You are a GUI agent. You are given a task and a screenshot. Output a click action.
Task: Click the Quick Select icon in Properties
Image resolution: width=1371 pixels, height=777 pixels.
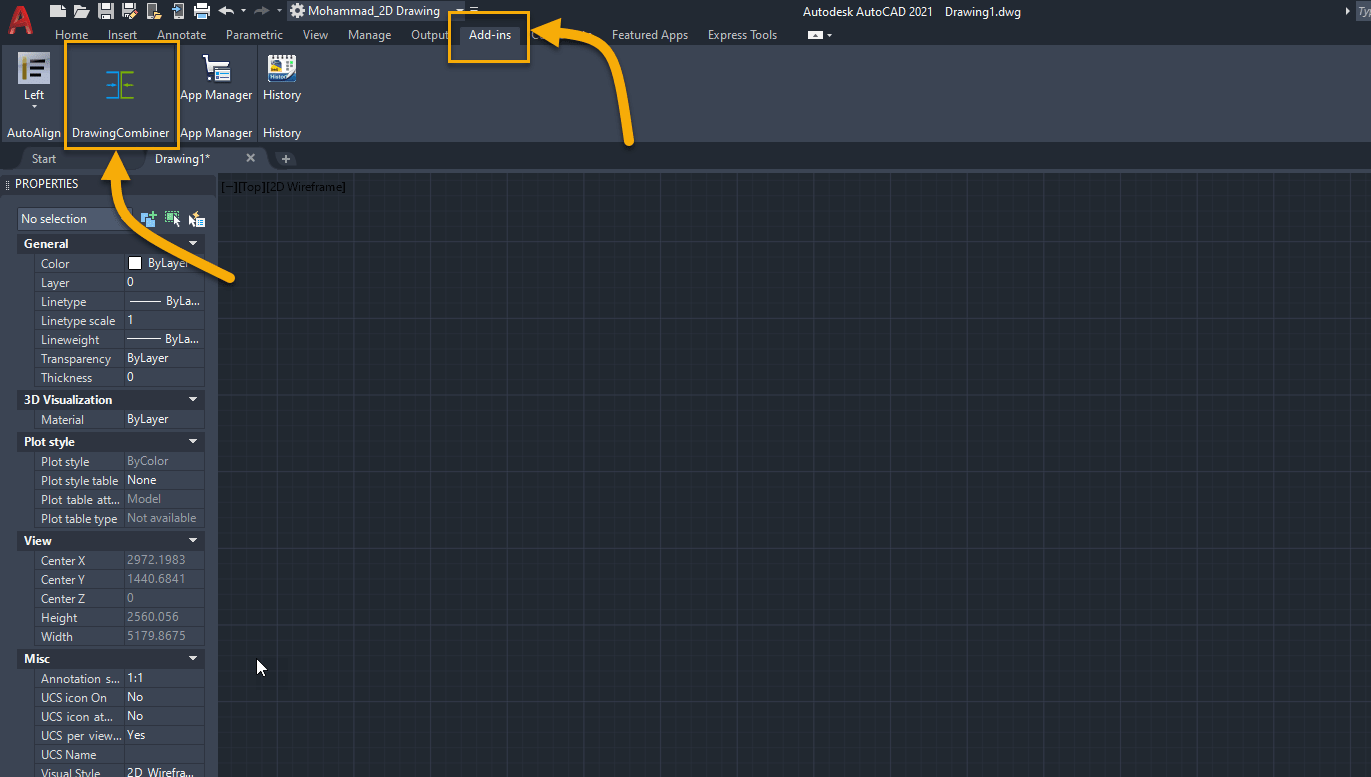coord(197,219)
